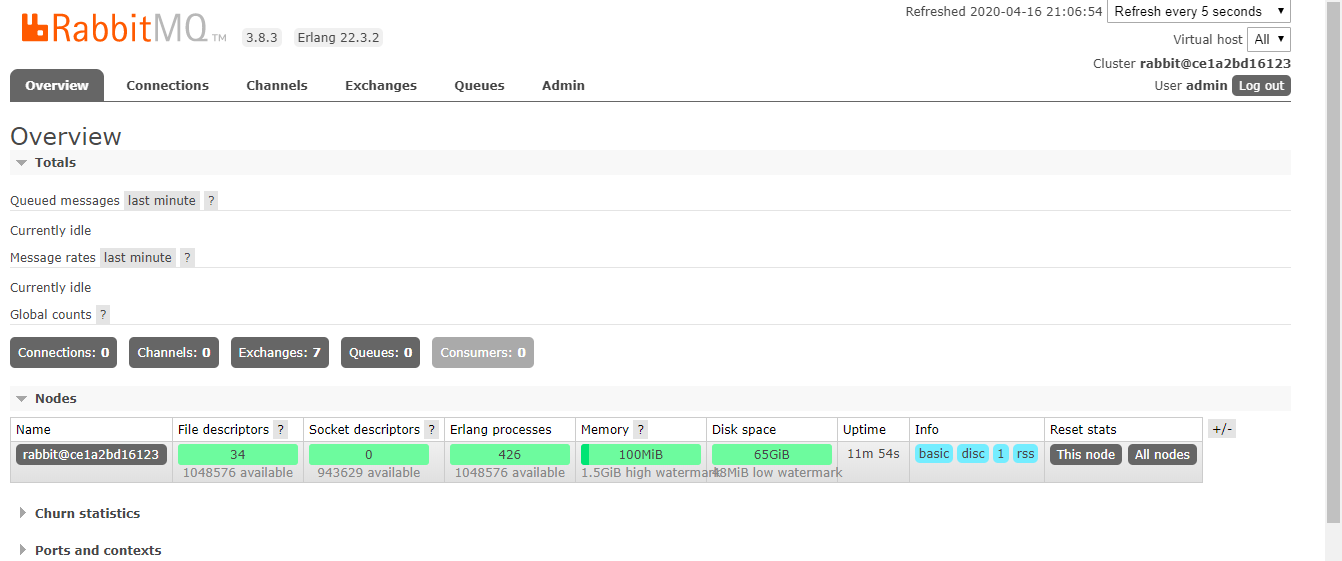Reset stats for All nodes
Viewport: 1342px width, 561px height.
[x=1162, y=454]
